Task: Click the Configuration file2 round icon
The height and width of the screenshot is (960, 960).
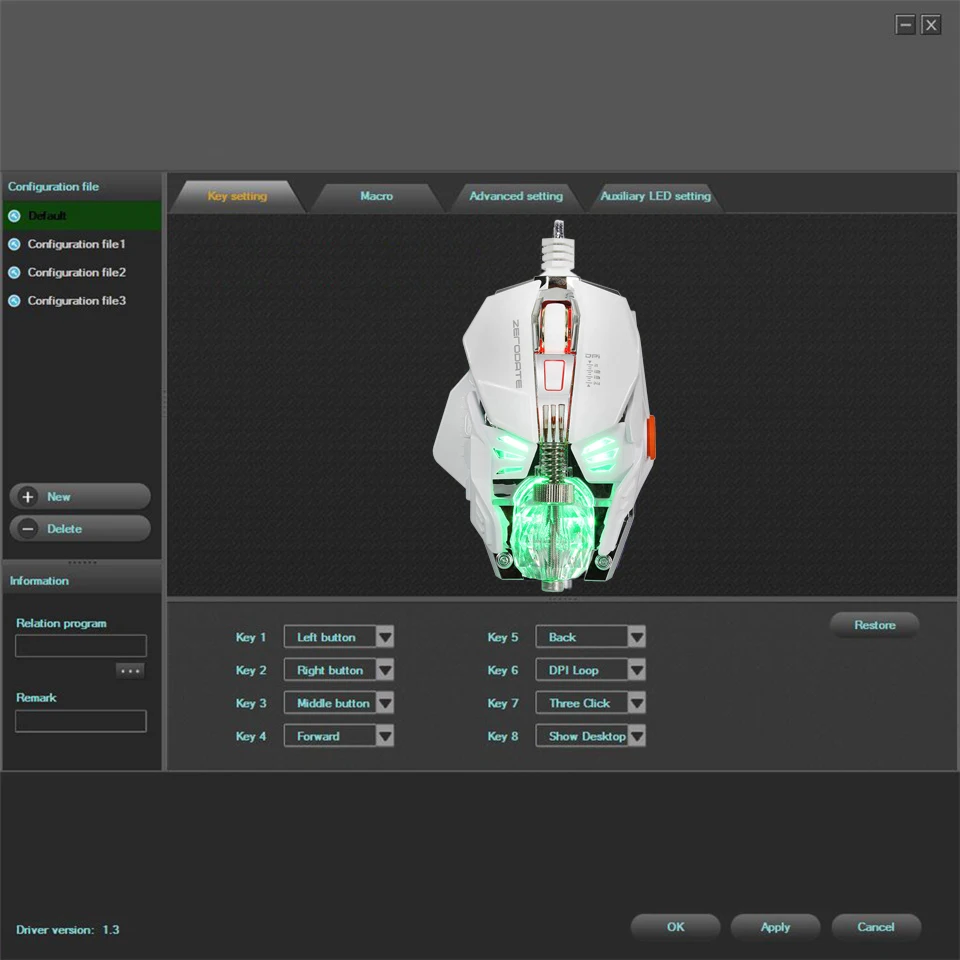Action: click(14, 272)
